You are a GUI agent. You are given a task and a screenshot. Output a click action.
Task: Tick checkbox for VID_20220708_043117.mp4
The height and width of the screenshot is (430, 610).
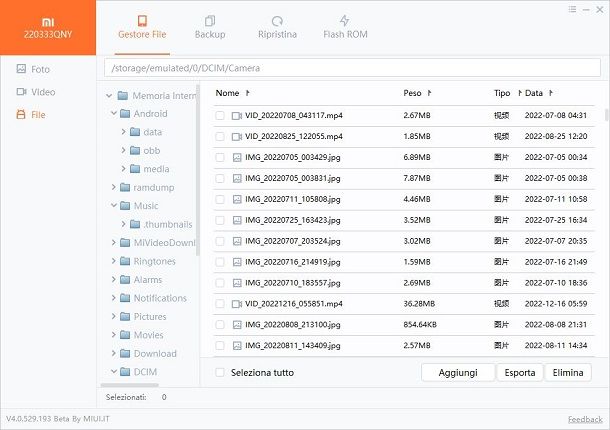(220, 116)
